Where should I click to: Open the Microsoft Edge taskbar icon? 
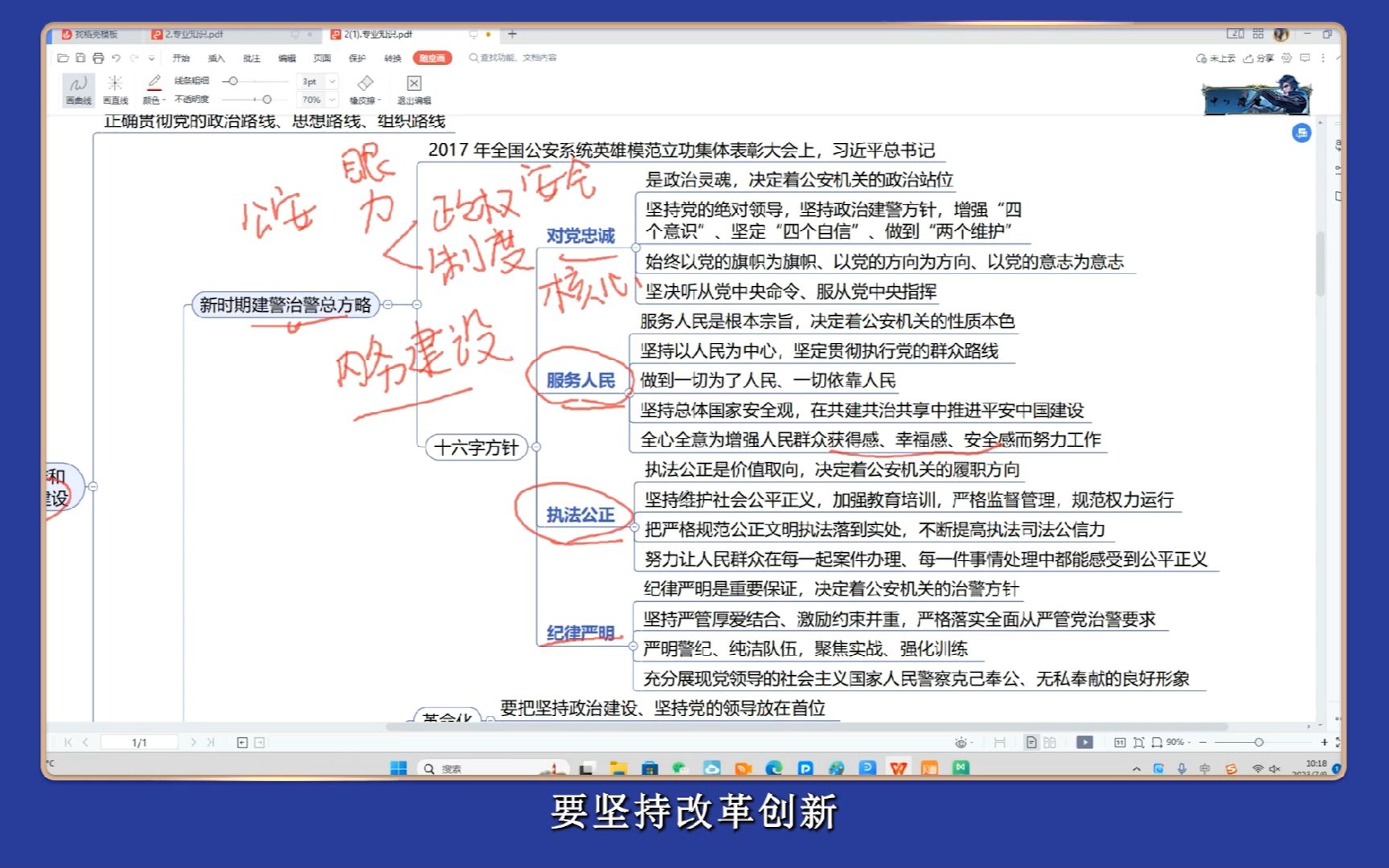click(773, 768)
